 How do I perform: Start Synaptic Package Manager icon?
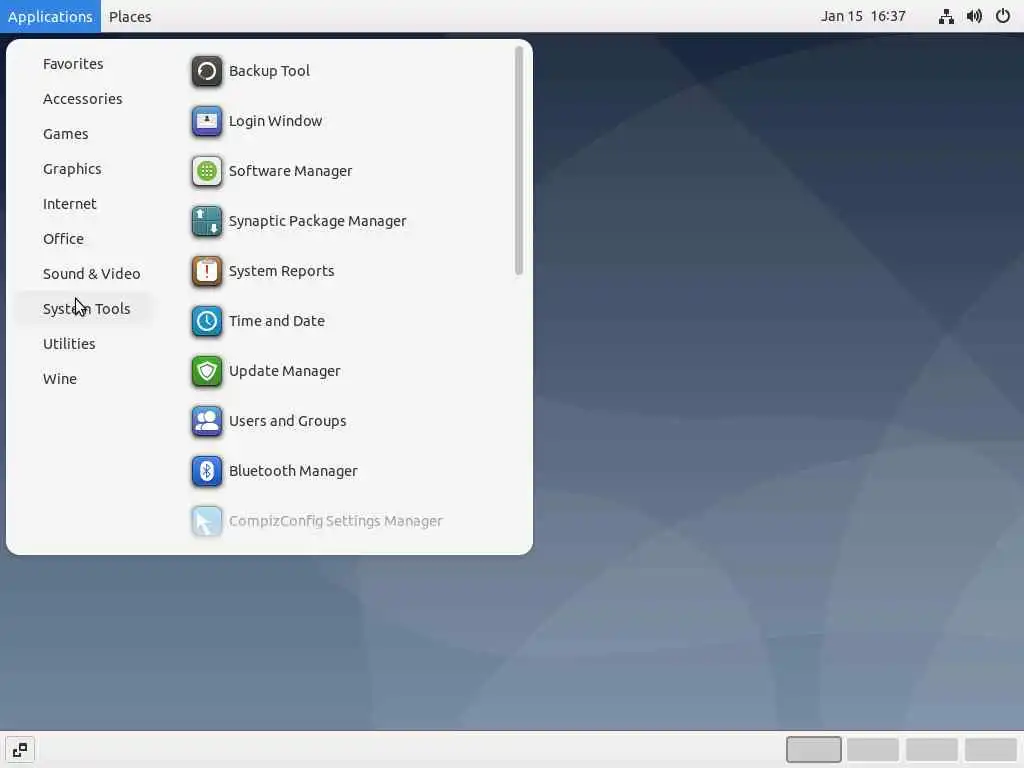coord(206,221)
